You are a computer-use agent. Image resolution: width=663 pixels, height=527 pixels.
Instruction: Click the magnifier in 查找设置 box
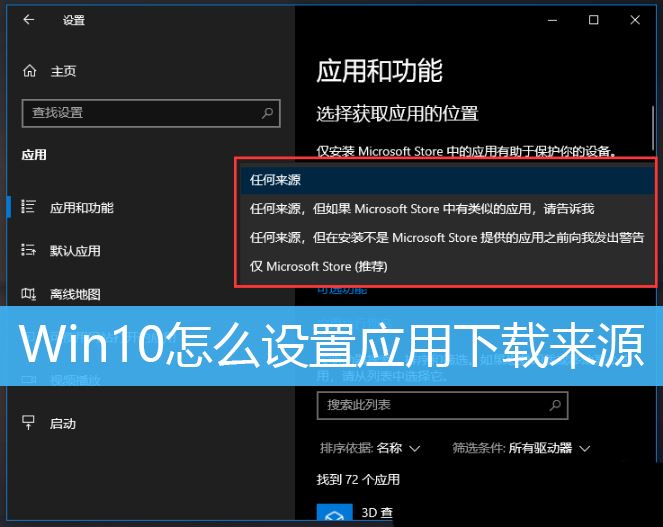pyautogui.click(x=267, y=113)
